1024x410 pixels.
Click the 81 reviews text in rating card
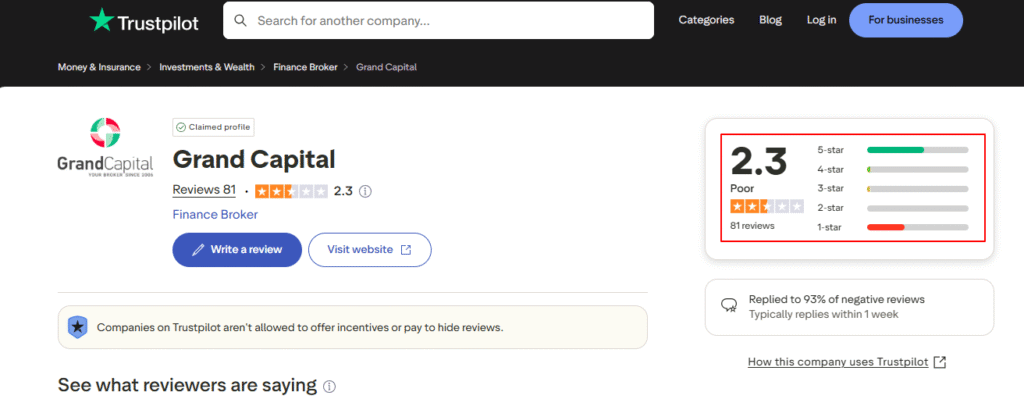point(752,226)
